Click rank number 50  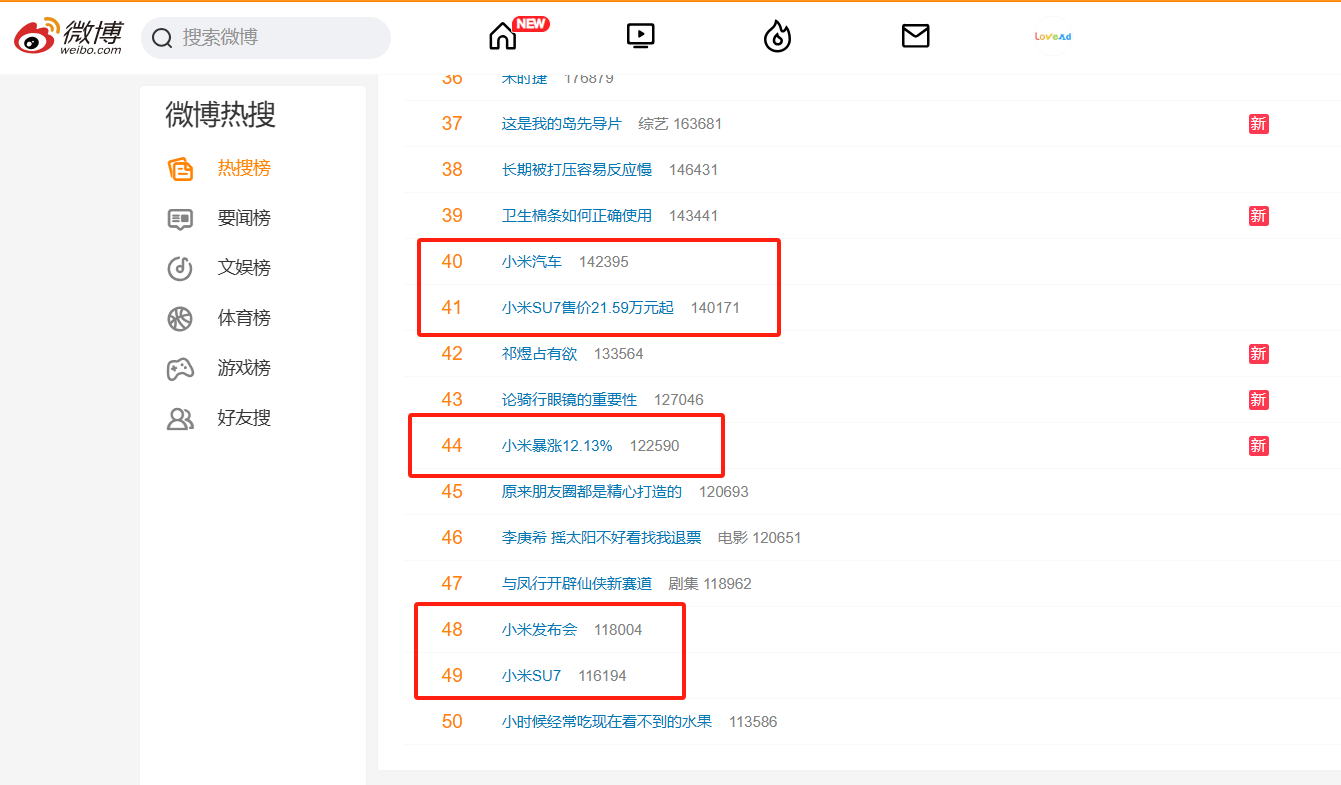point(452,722)
